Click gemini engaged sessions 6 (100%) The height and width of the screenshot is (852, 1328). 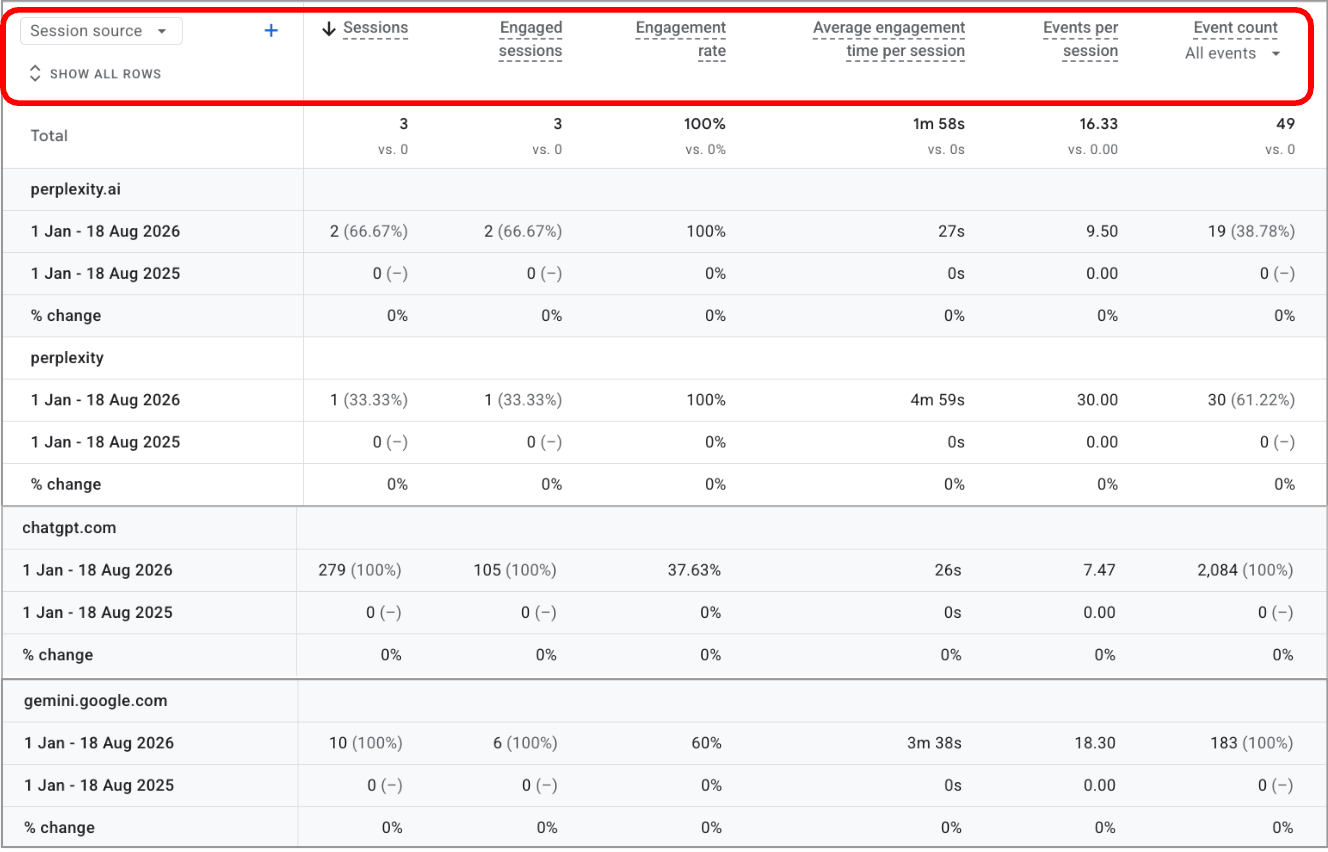click(x=526, y=744)
